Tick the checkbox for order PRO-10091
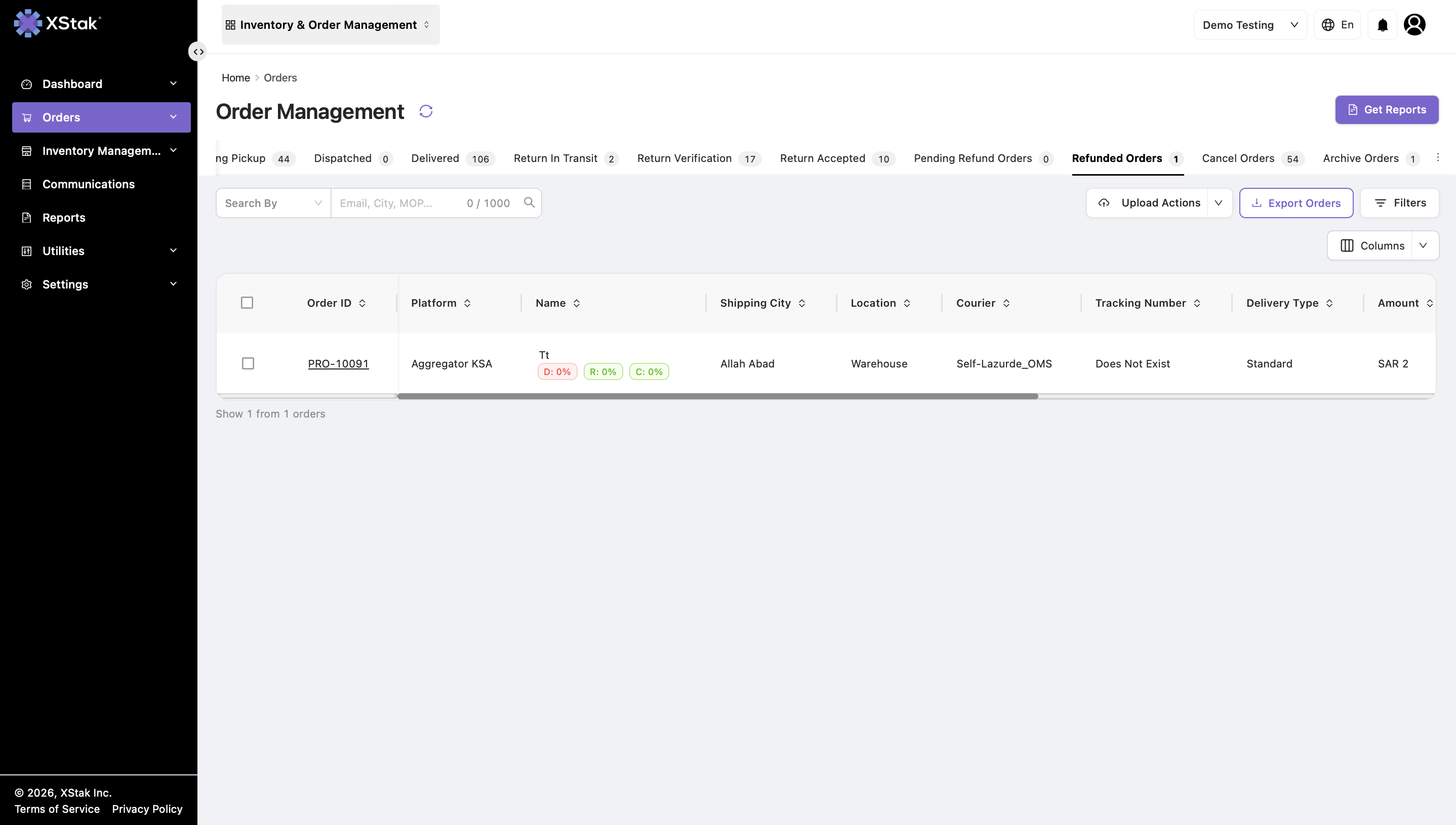 pos(248,363)
